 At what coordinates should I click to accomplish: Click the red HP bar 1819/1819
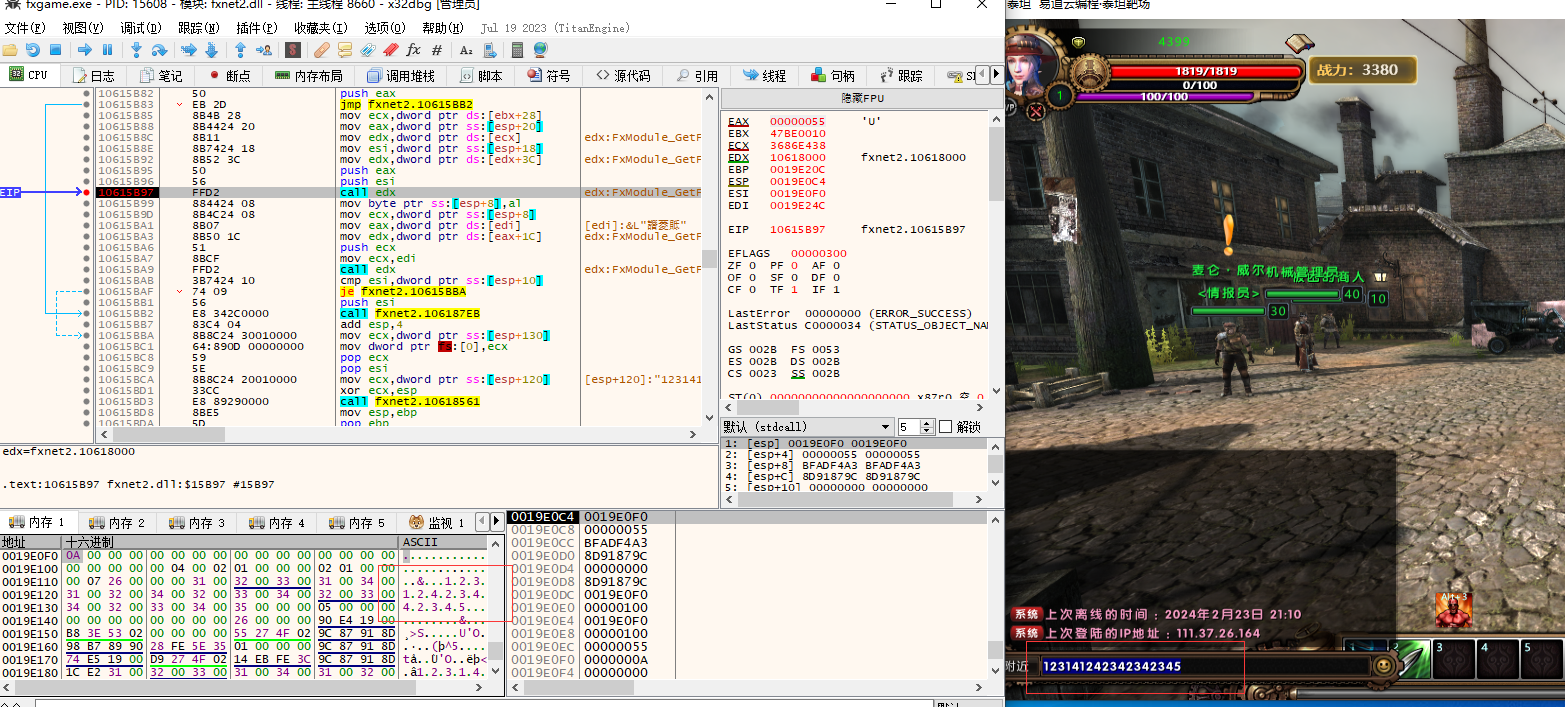[1205, 71]
